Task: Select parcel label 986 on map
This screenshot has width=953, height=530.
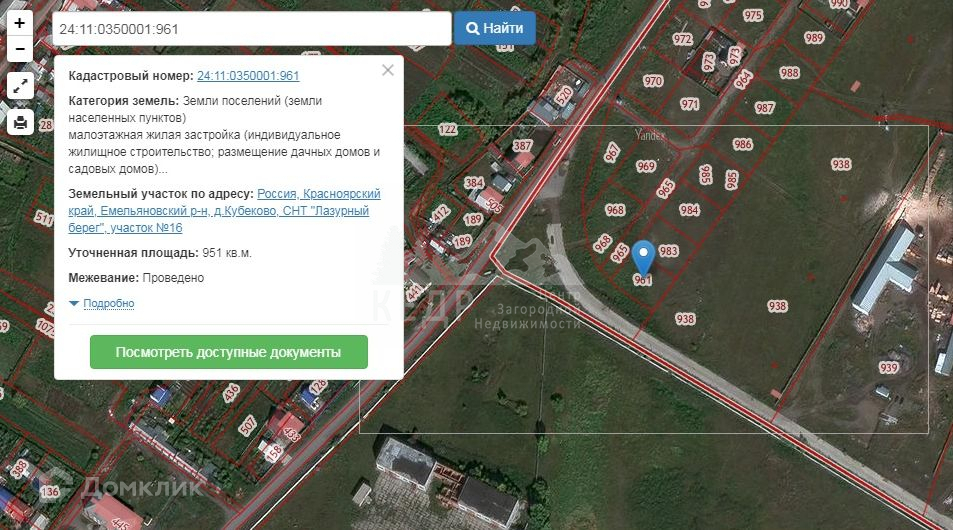Action: click(743, 144)
